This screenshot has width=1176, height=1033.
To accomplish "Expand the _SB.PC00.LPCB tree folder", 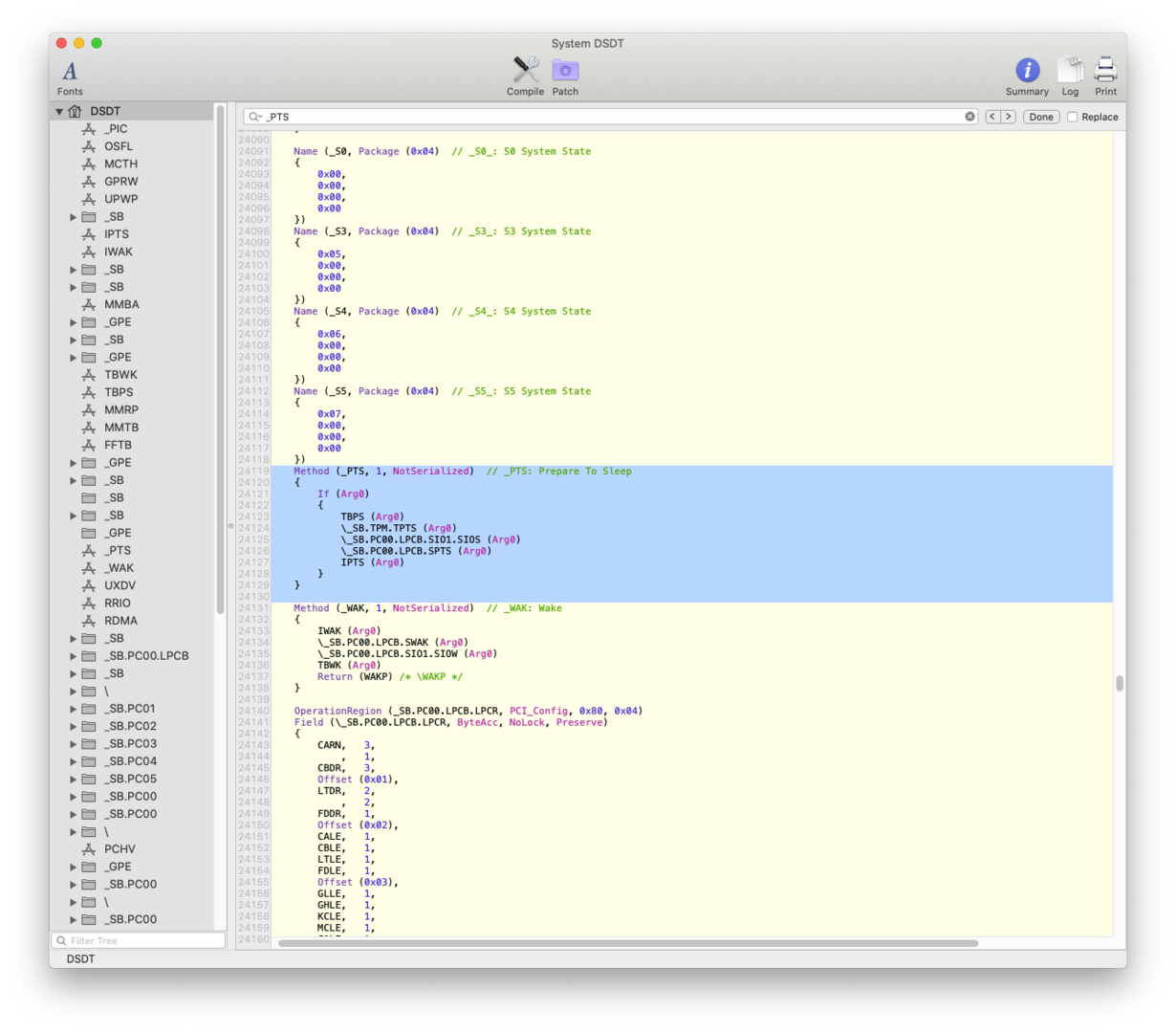I will point(74,656).
